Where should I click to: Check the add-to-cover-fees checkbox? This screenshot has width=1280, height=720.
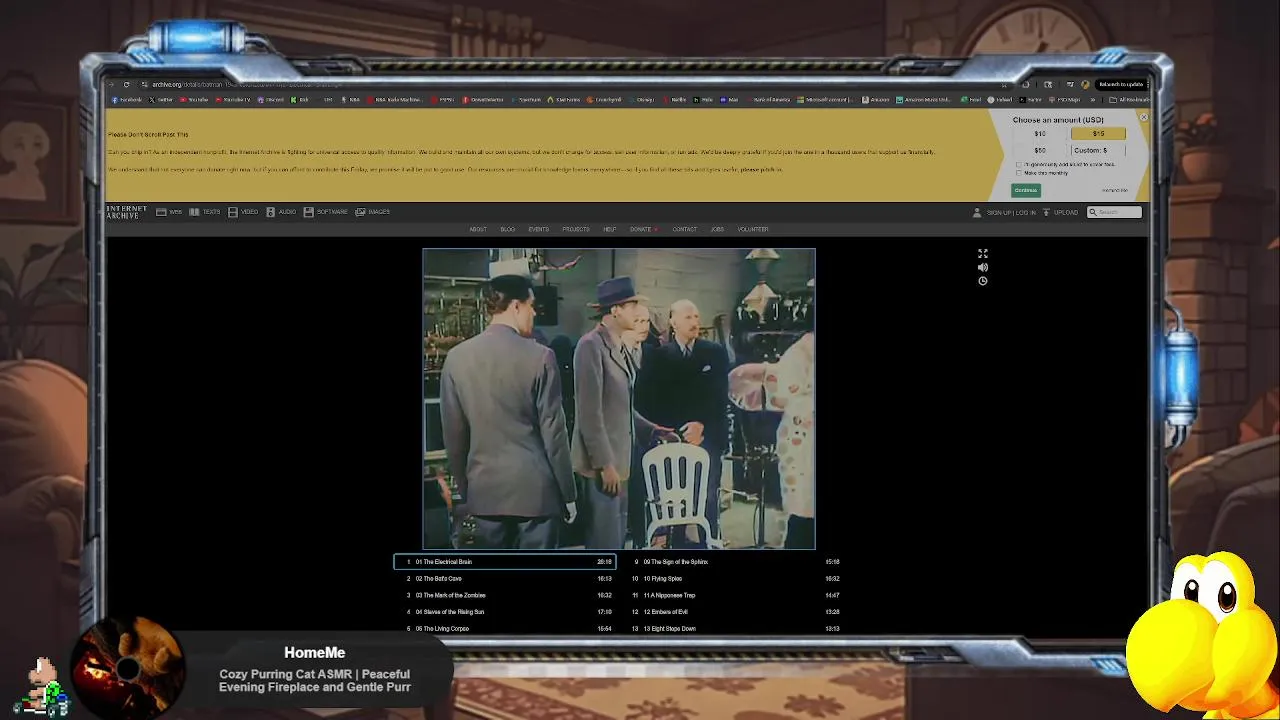pyautogui.click(x=1019, y=164)
